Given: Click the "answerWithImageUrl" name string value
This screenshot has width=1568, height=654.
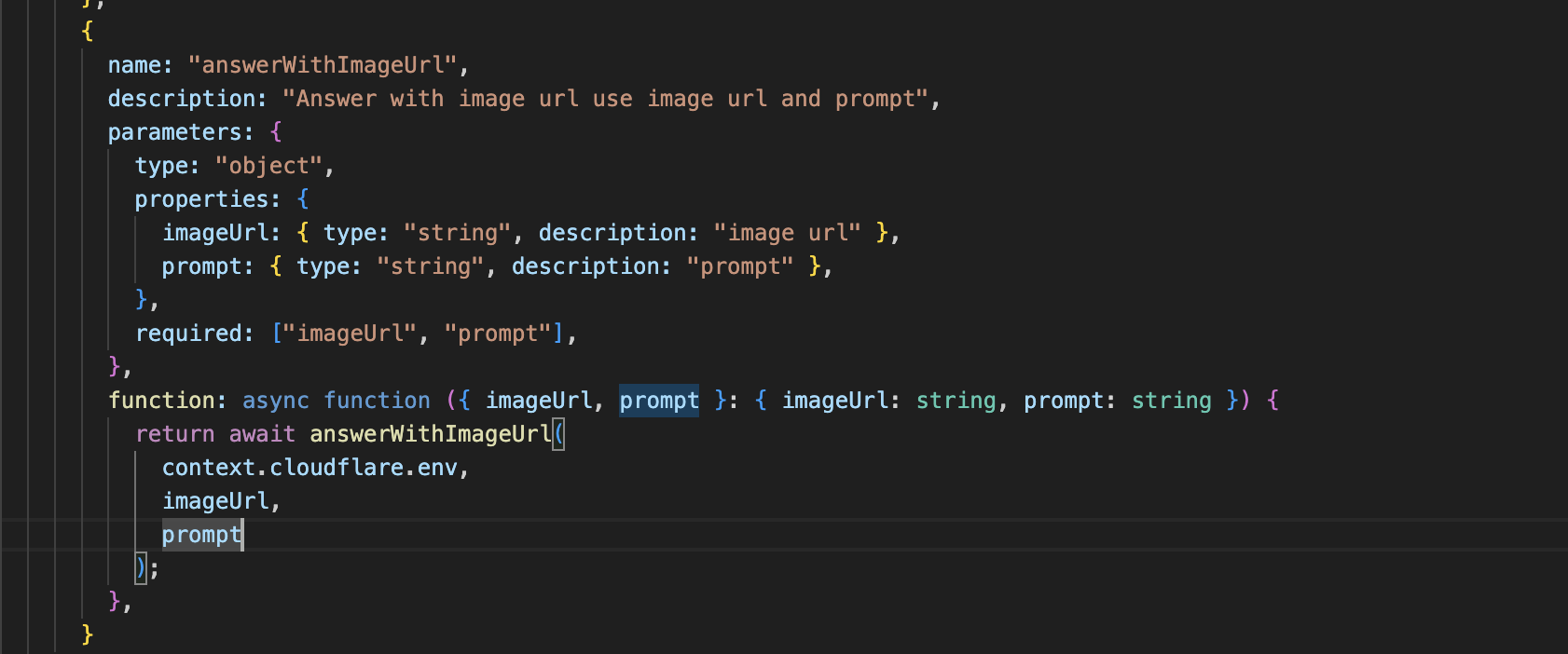Looking at the screenshot, I should (323, 65).
